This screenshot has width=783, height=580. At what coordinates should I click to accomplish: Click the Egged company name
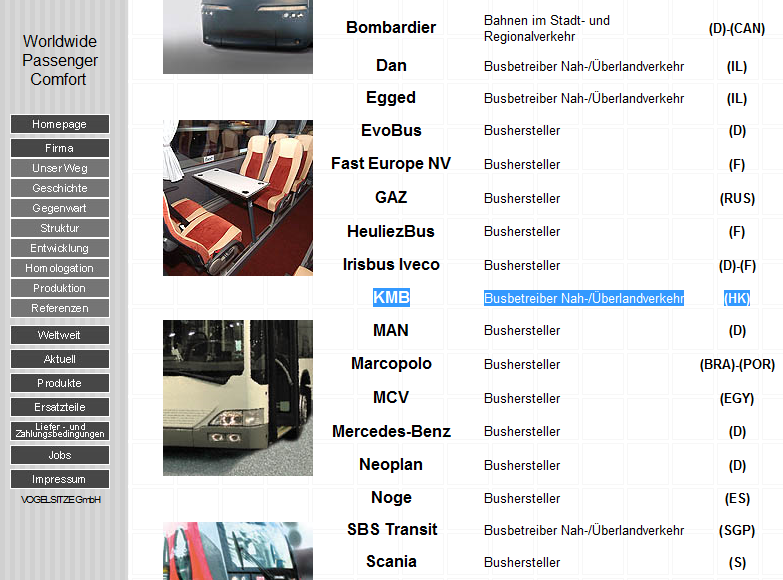click(391, 98)
